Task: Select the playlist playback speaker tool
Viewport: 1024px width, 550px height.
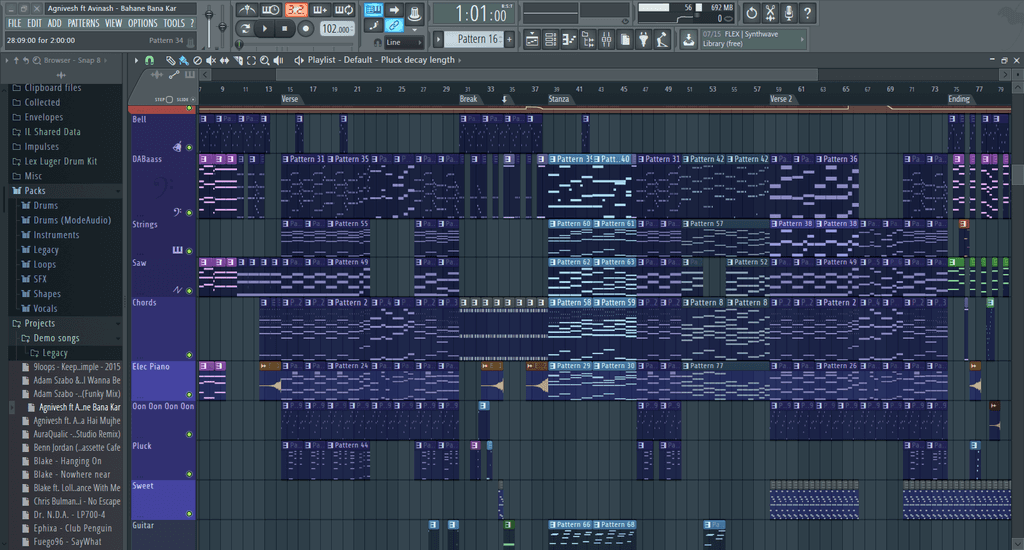Action: coord(279,60)
